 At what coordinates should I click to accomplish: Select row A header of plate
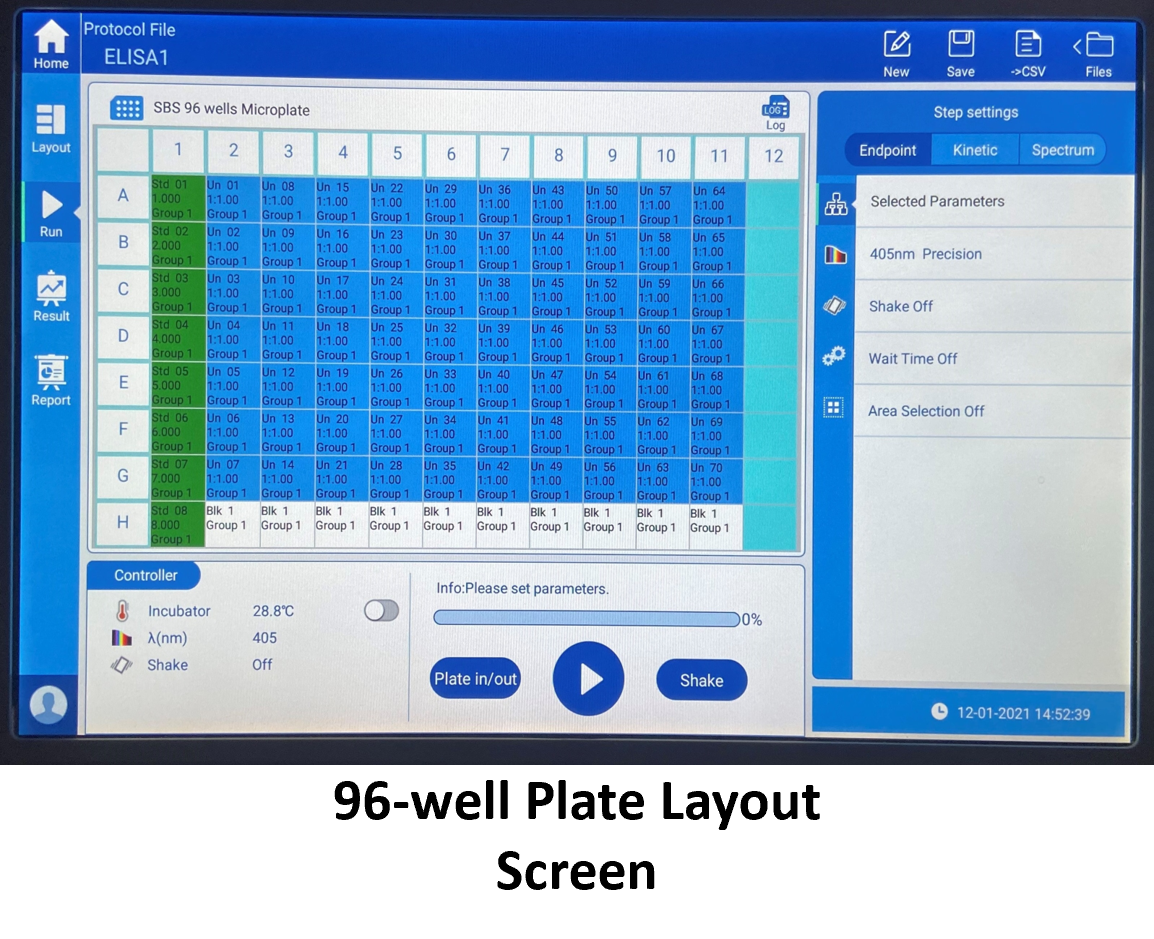pos(123,196)
